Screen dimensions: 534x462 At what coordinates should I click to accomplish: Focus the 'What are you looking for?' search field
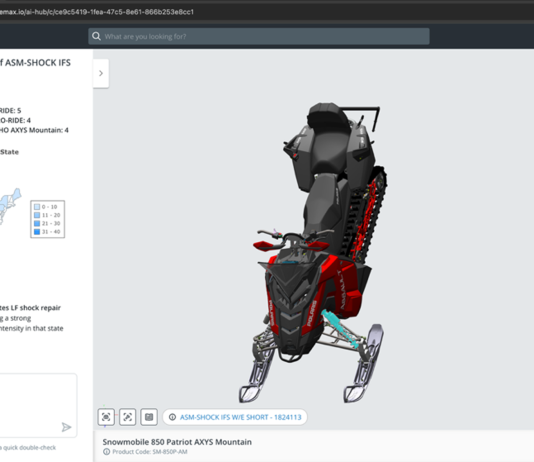click(259, 36)
